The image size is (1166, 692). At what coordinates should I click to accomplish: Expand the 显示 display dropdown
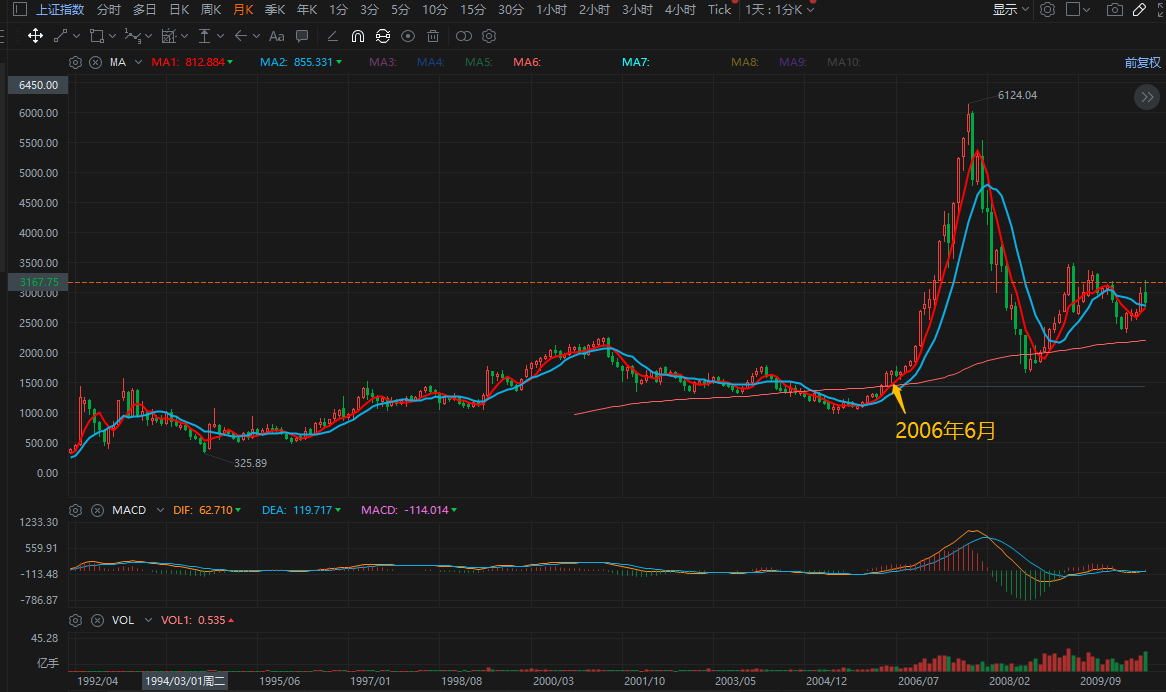coord(1011,10)
